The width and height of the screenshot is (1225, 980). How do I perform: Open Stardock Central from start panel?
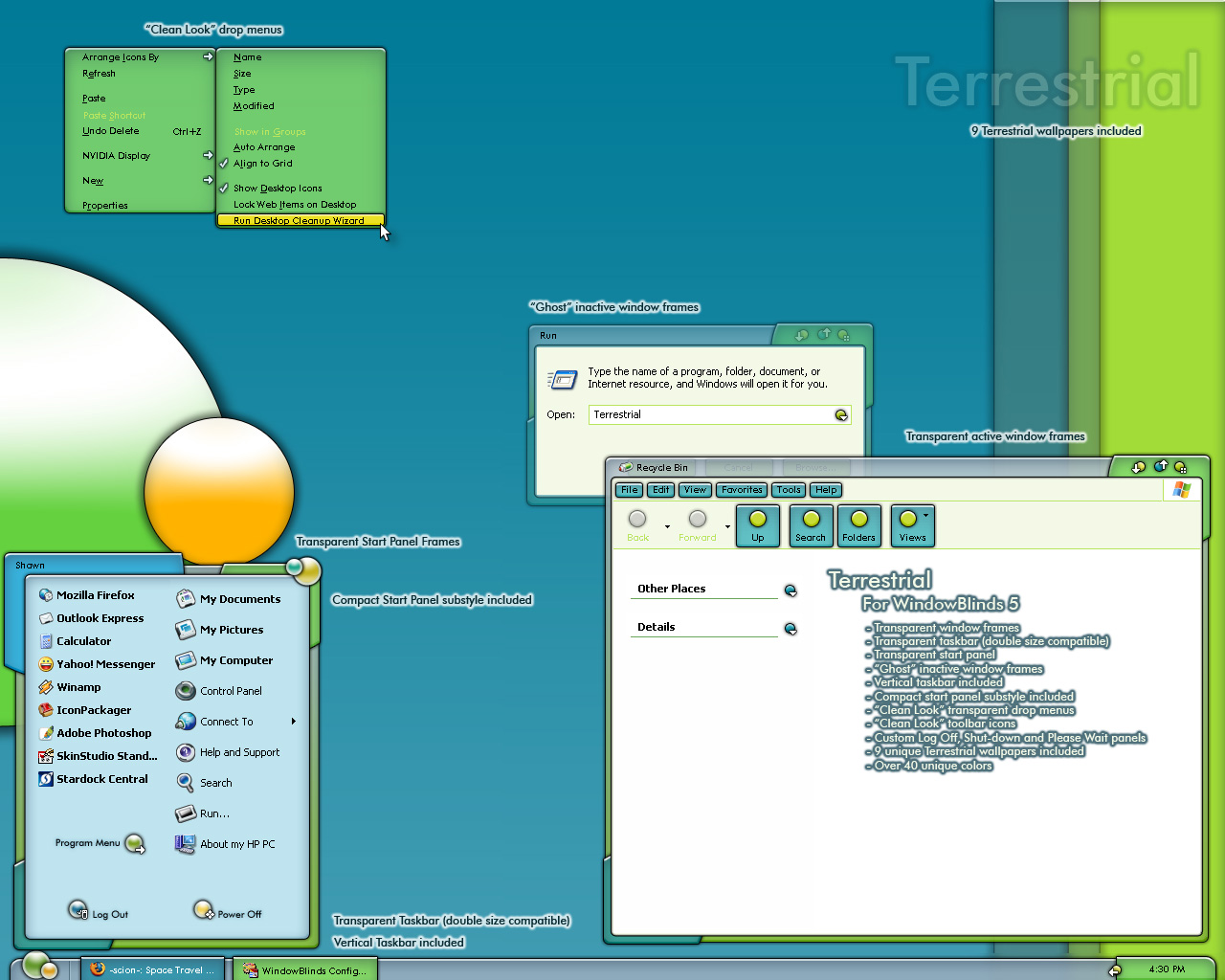93,779
